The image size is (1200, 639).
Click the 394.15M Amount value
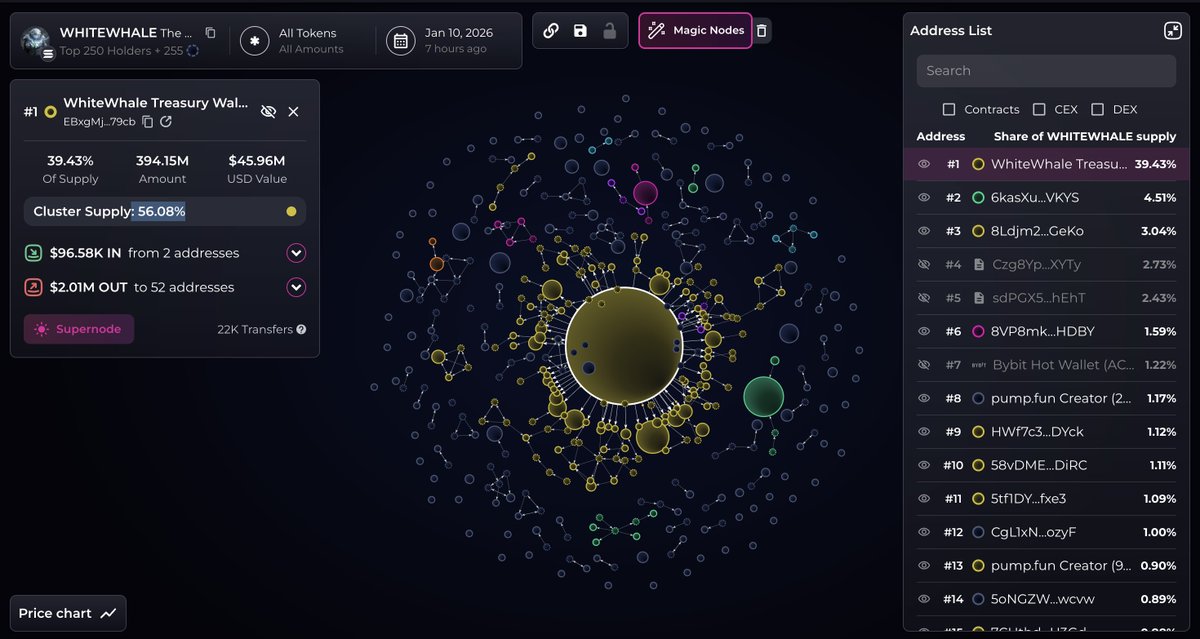(x=162, y=161)
